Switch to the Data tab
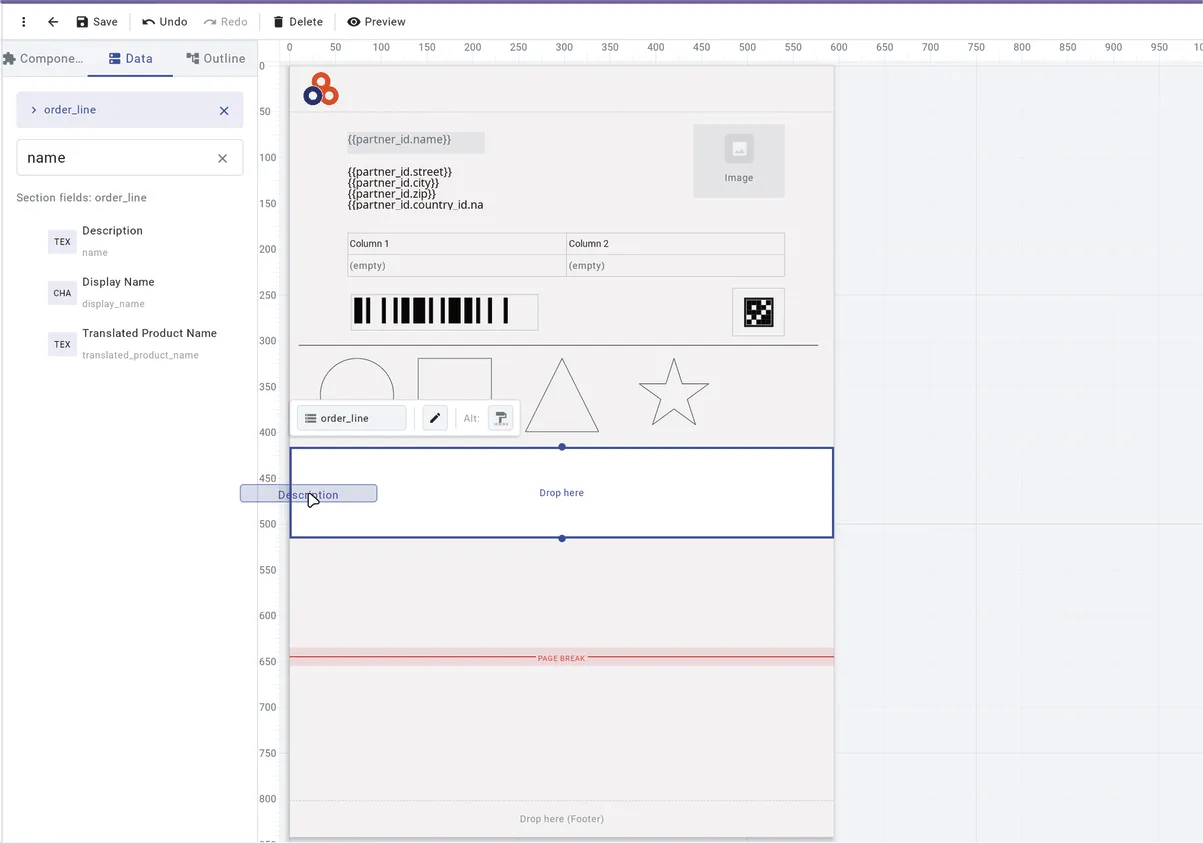1203x843 pixels. tap(130, 58)
